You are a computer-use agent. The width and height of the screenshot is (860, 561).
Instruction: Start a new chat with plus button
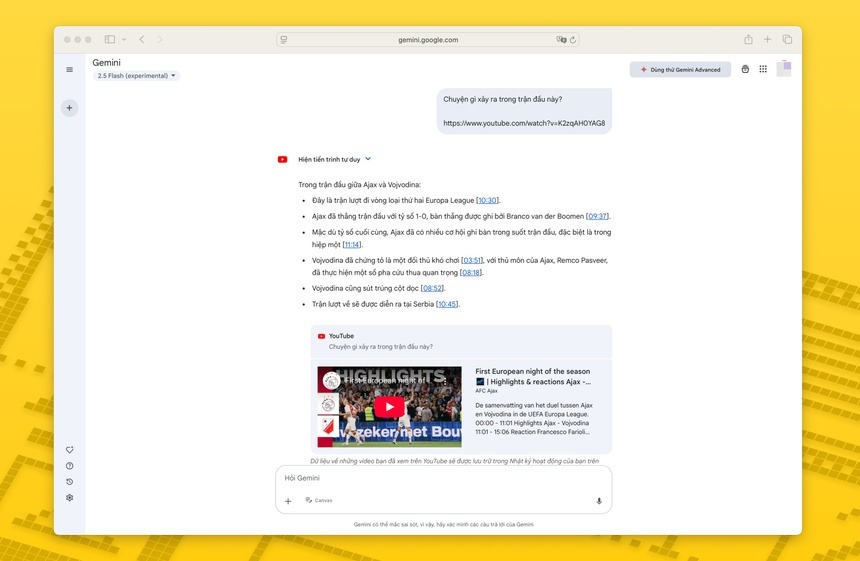(70, 108)
